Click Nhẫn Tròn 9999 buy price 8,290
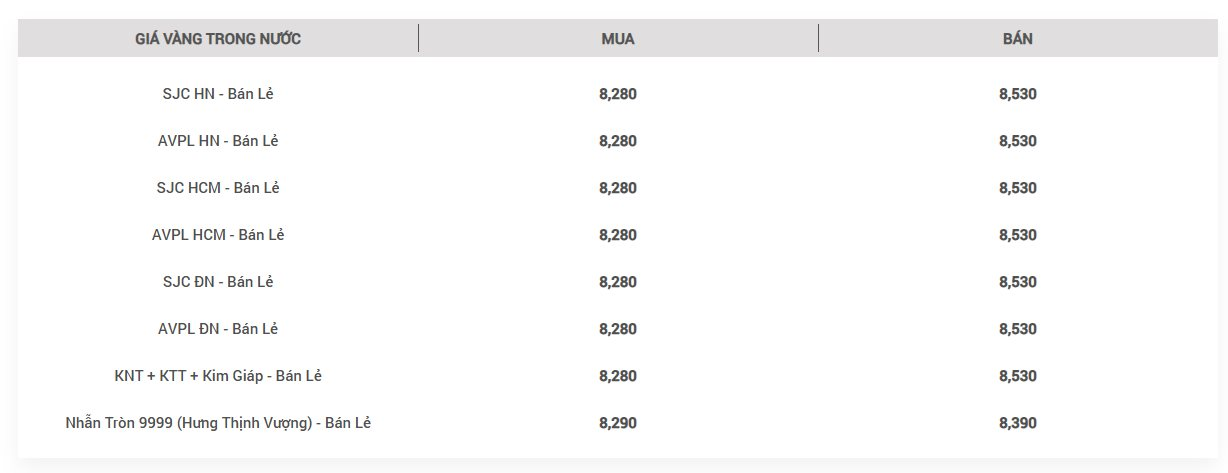This screenshot has width=1228, height=473. pos(618,423)
